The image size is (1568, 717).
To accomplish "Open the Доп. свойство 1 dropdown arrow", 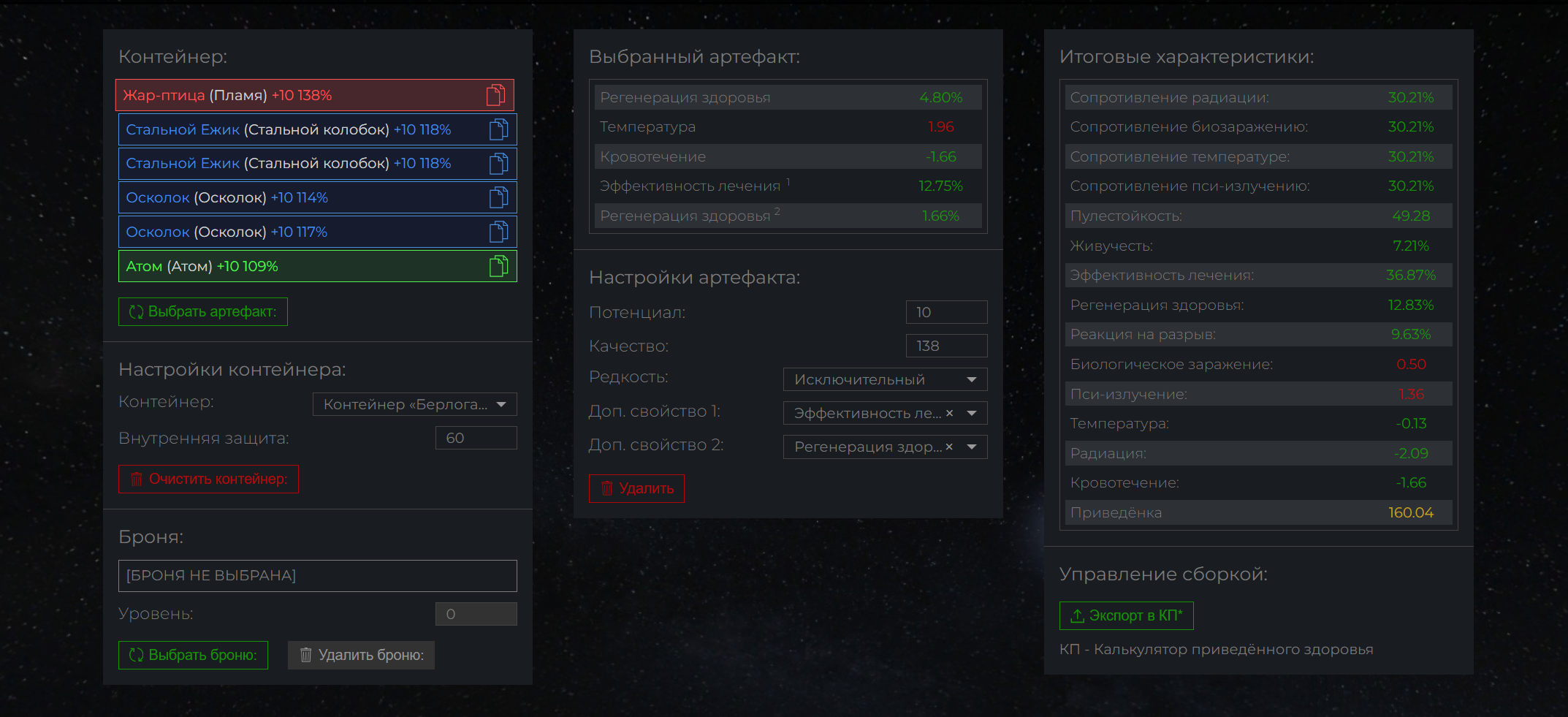I will [x=972, y=413].
